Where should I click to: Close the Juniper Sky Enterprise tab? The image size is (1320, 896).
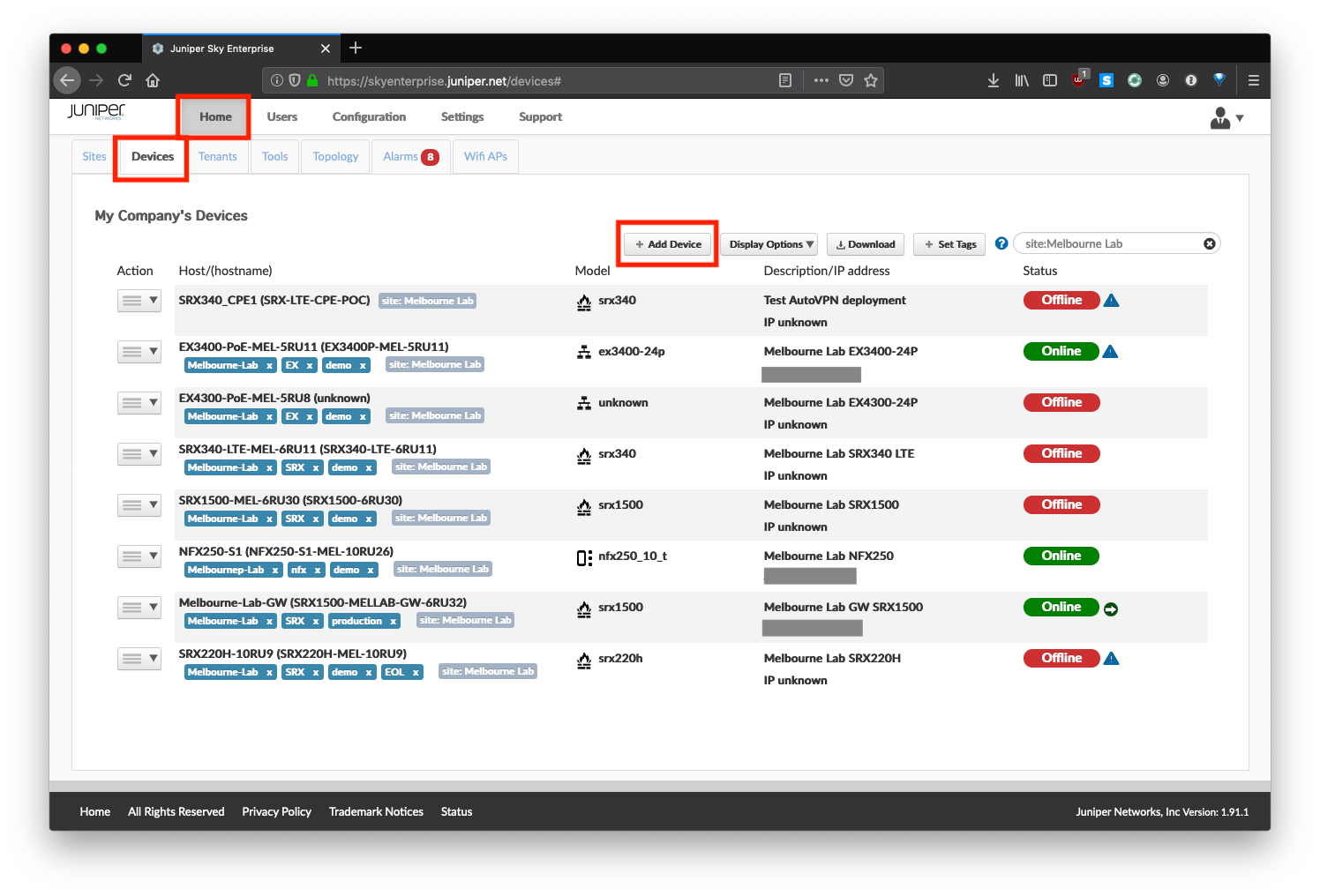pos(326,49)
